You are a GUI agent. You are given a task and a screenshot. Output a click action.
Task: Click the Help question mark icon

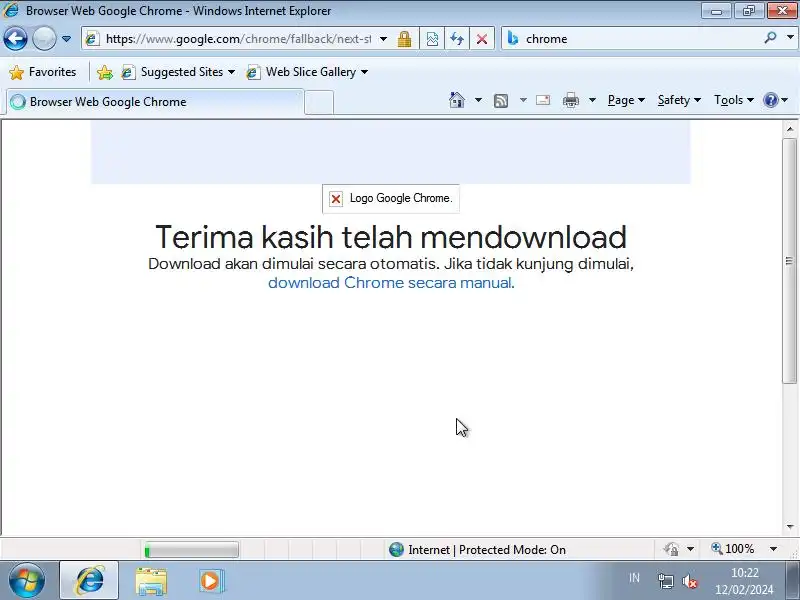(x=770, y=100)
